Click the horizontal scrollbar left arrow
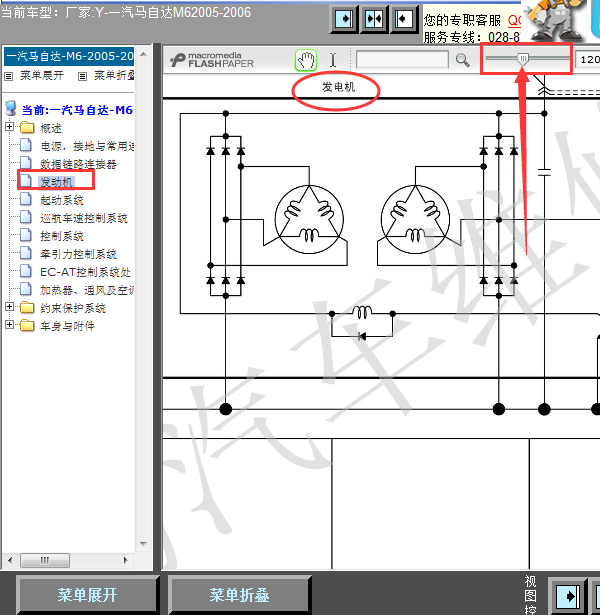600x615 pixels. point(10,560)
